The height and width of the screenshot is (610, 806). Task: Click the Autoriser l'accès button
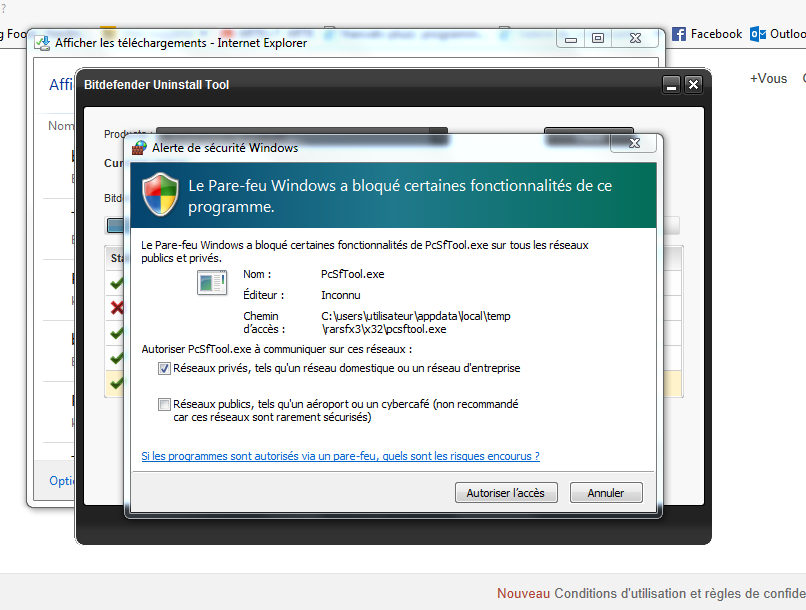[506, 493]
